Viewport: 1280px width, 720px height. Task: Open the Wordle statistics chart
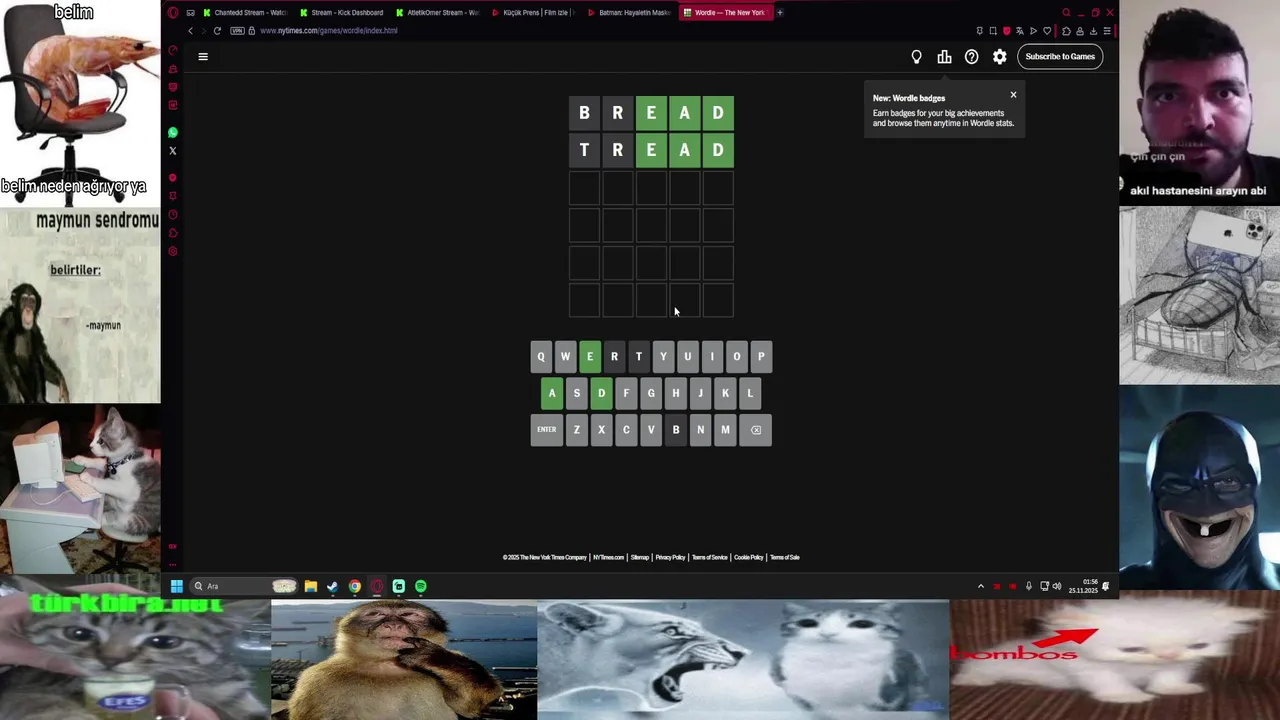pos(944,57)
